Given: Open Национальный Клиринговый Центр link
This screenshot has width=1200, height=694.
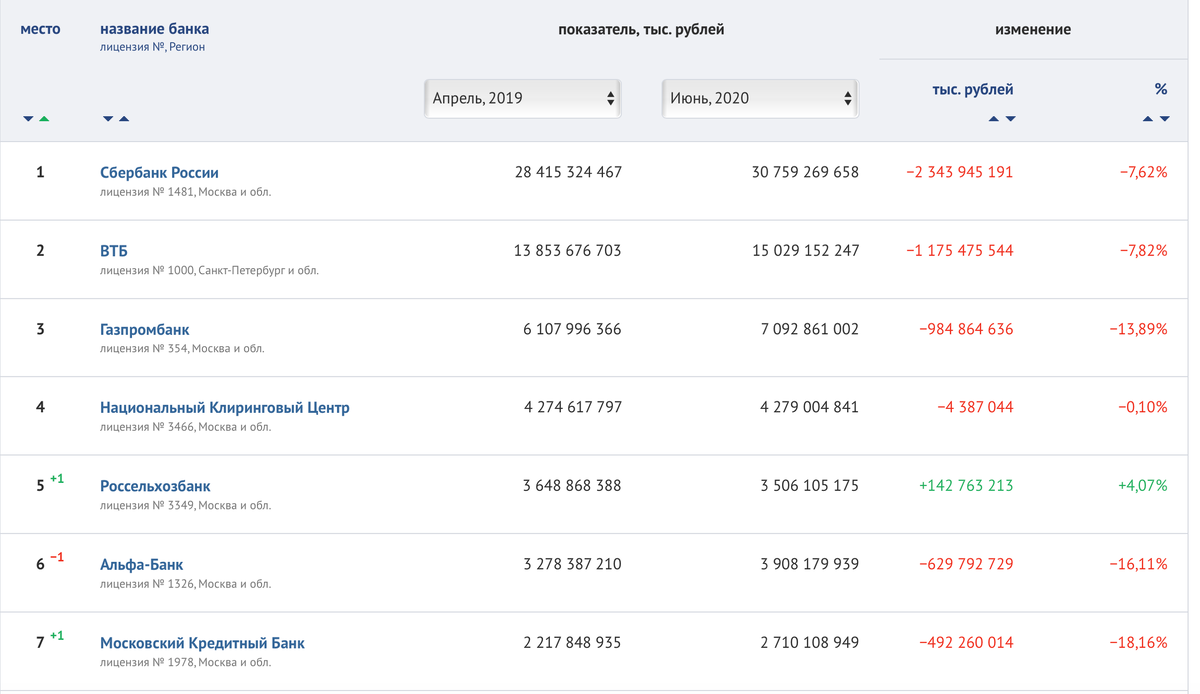Looking at the screenshot, I should coord(225,407).
